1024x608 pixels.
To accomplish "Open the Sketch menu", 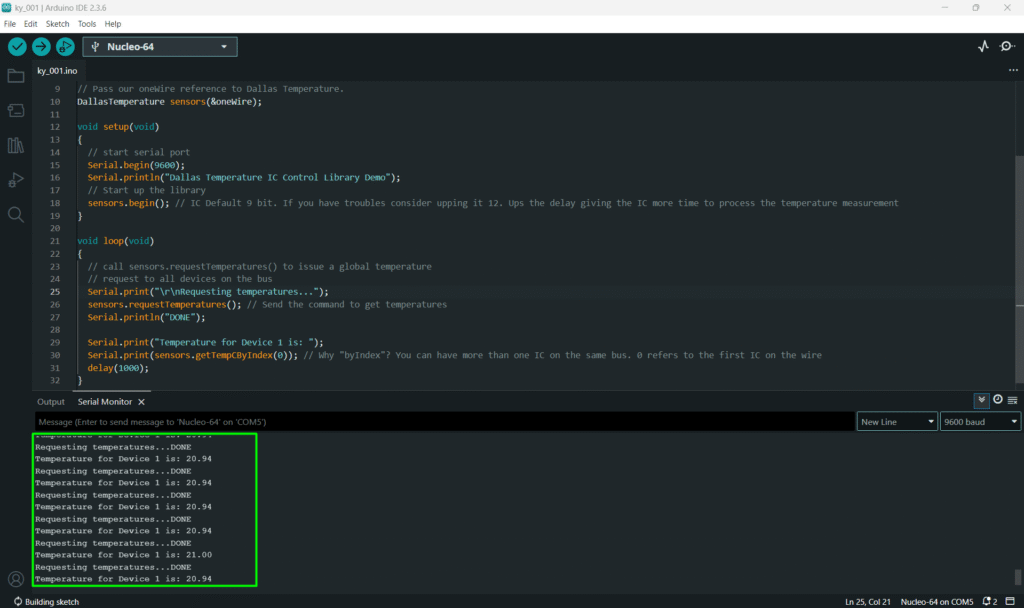I will tap(57, 23).
